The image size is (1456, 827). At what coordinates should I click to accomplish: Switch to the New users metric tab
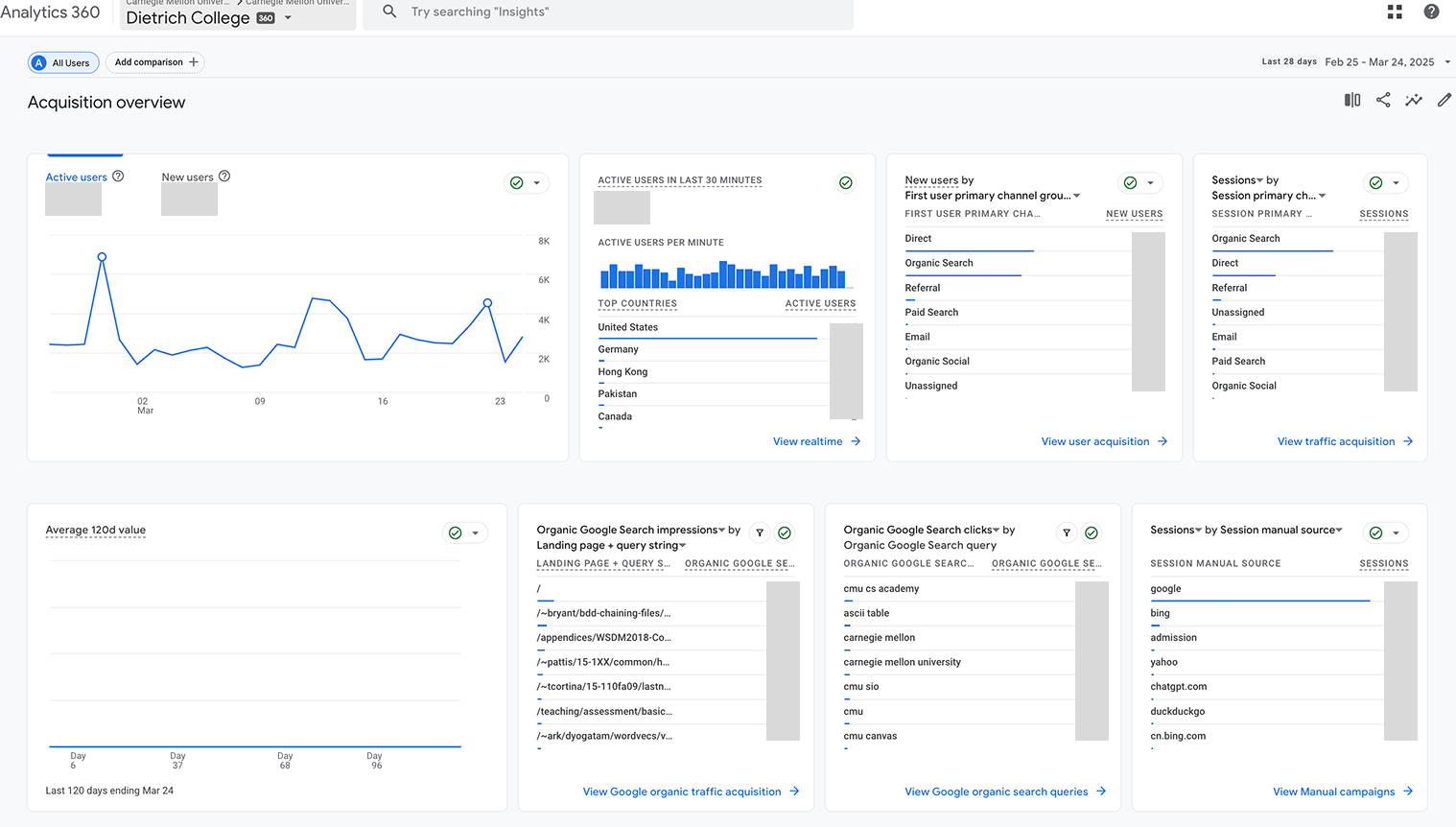pyautogui.click(x=188, y=177)
